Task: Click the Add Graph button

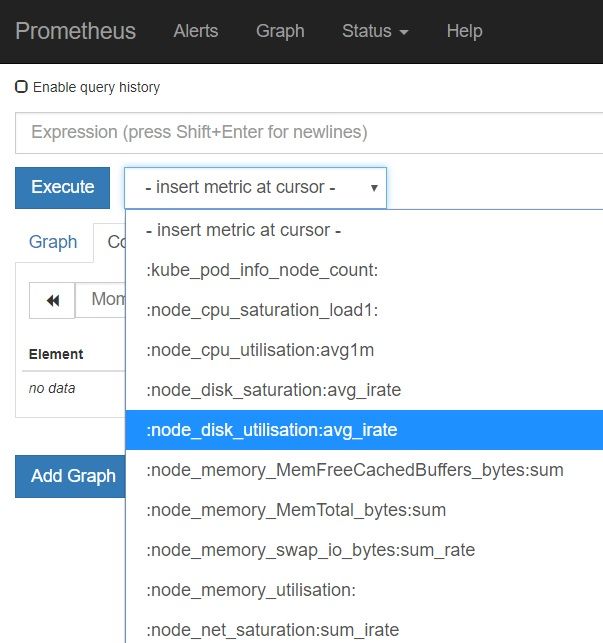Action: [x=71, y=477]
